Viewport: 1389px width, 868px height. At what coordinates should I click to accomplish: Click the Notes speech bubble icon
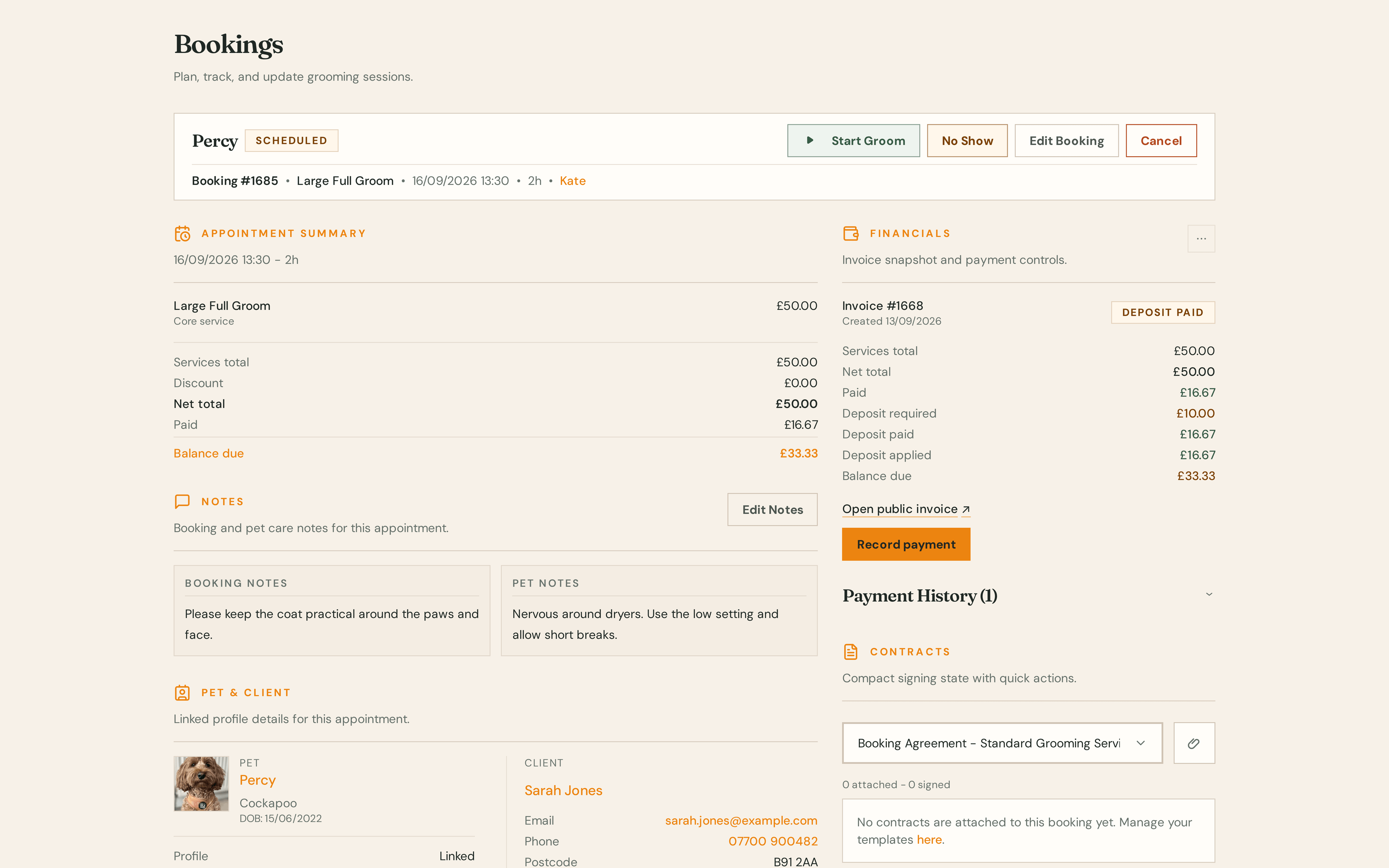point(182,502)
